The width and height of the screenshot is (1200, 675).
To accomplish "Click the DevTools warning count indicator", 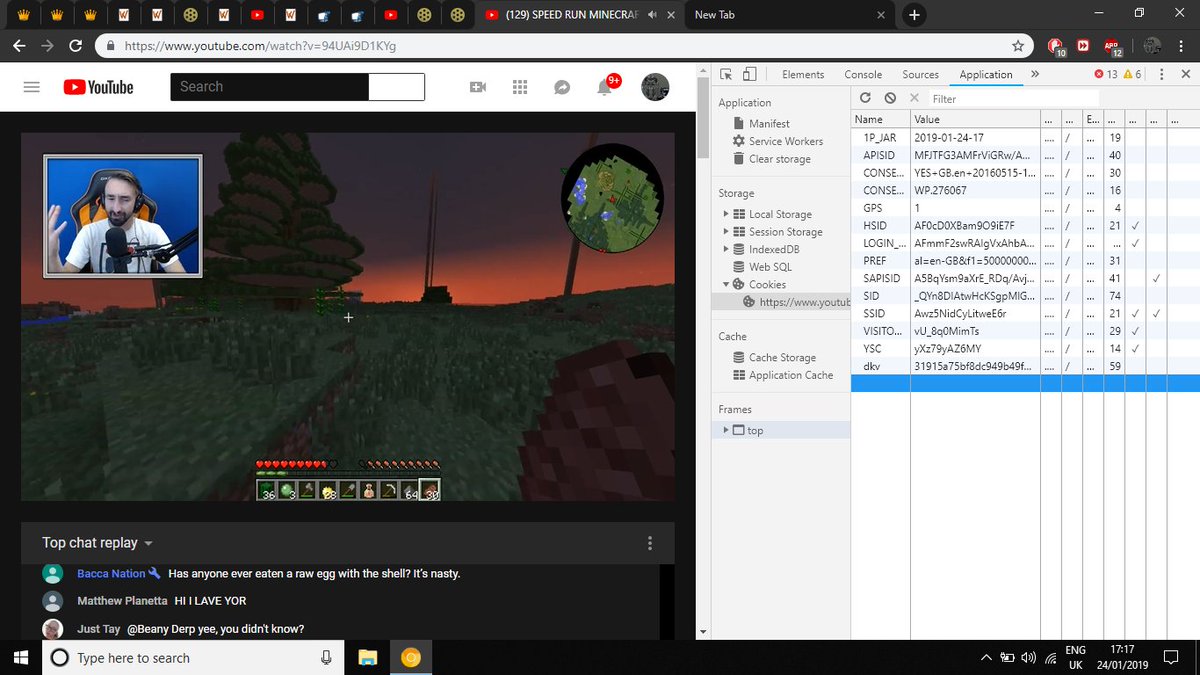I will [1132, 74].
